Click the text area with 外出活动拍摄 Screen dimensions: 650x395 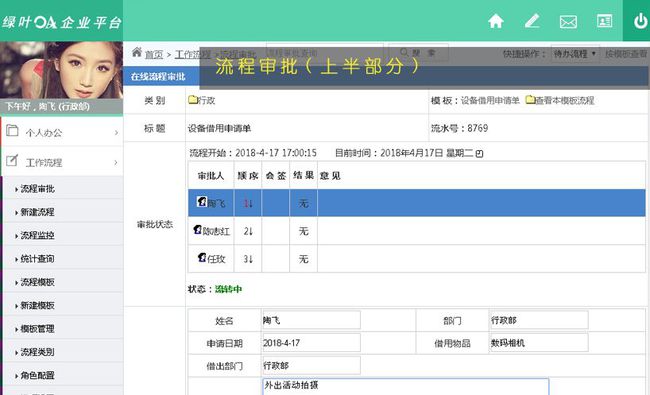pyautogui.click(x=405, y=386)
